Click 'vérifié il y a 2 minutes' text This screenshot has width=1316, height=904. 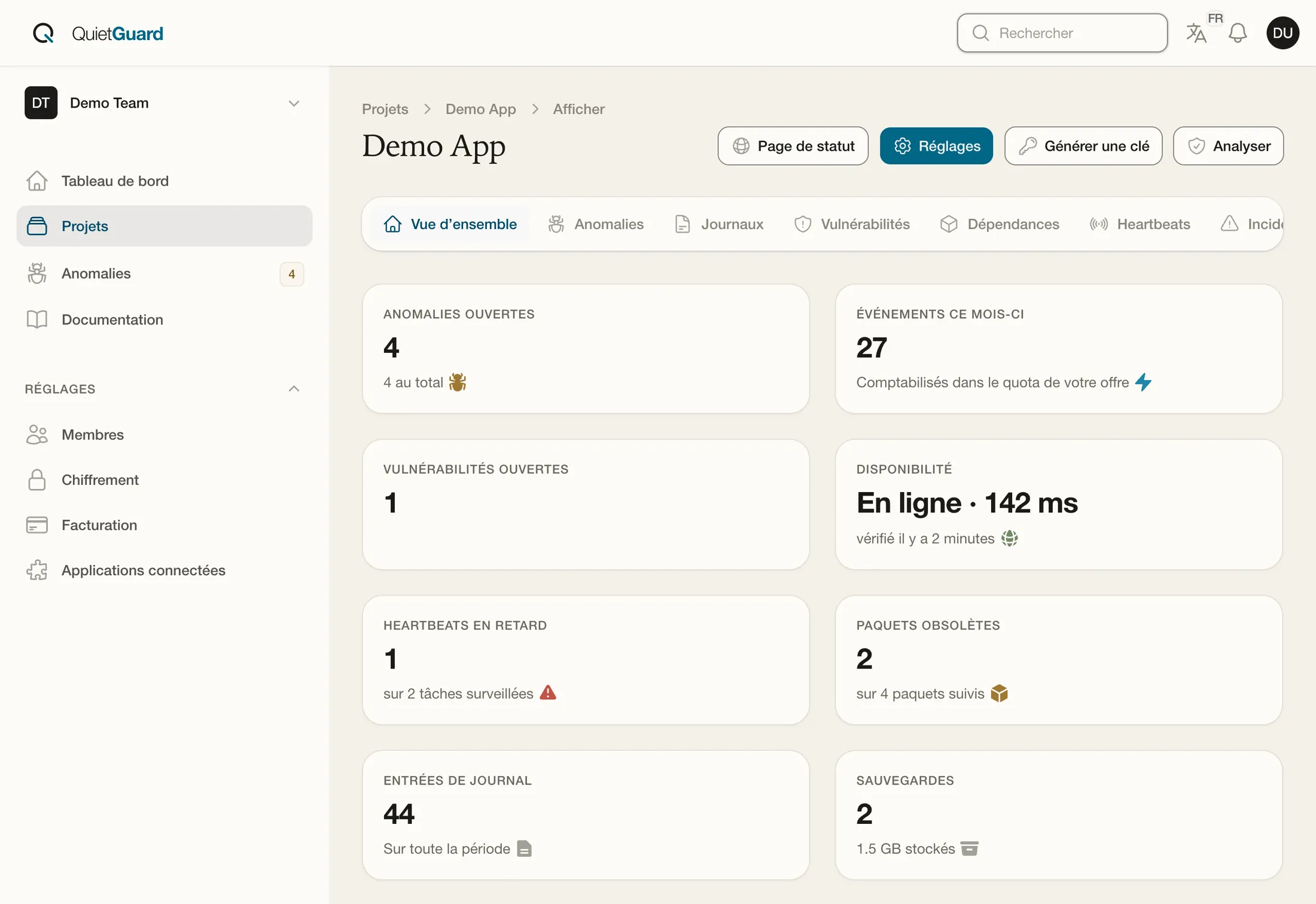pos(925,538)
